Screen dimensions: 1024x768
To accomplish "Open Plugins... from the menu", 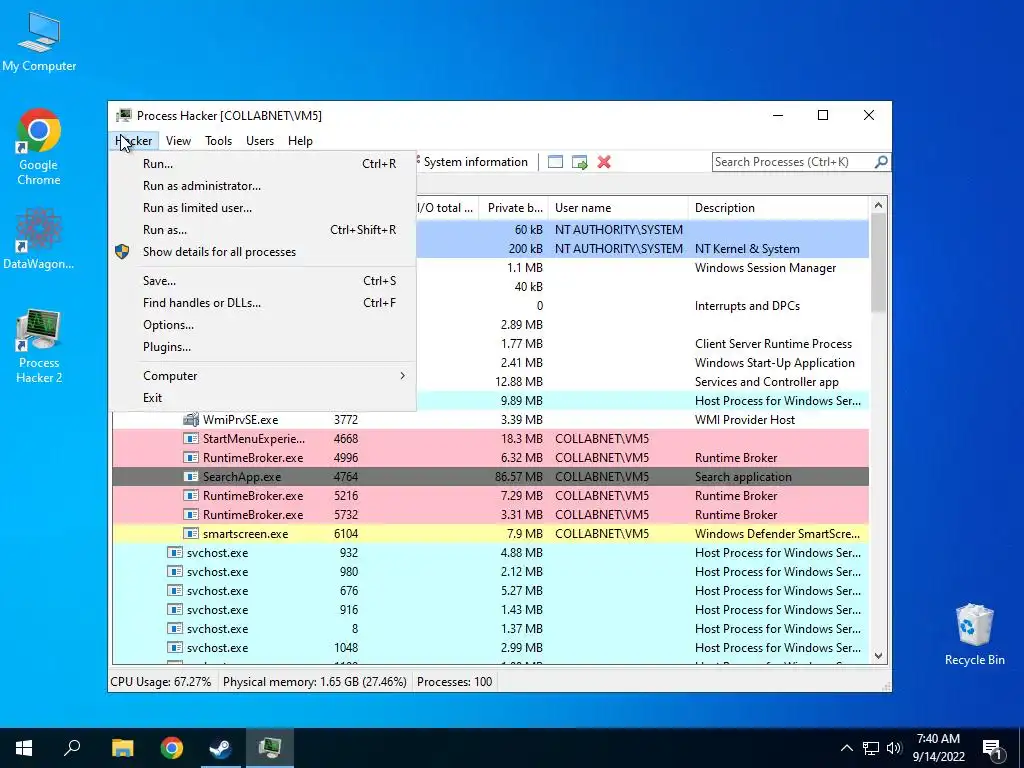I will click(x=264, y=347).
